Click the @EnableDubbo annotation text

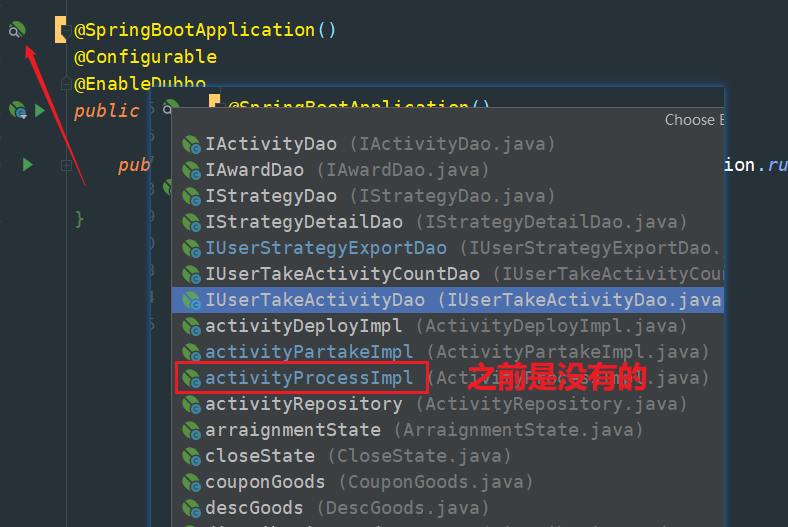point(140,83)
